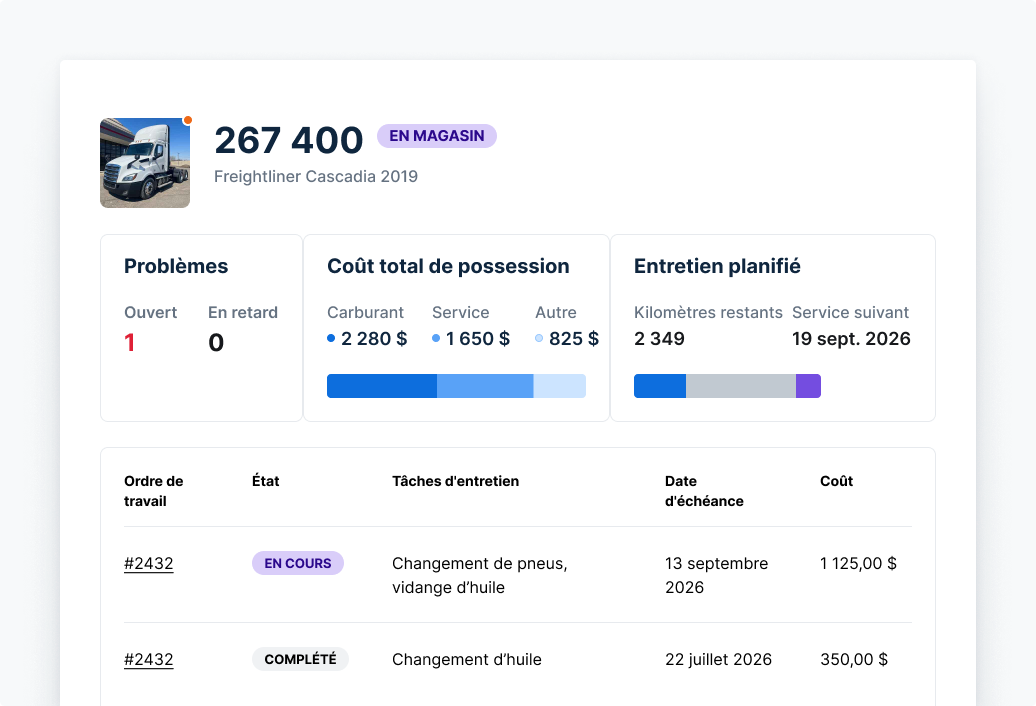Sort by Coût column header
1036x706 pixels.
[836, 481]
